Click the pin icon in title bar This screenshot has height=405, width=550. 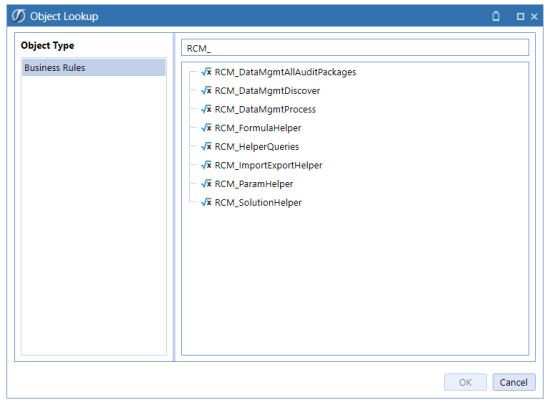click(x=496, y=16)
